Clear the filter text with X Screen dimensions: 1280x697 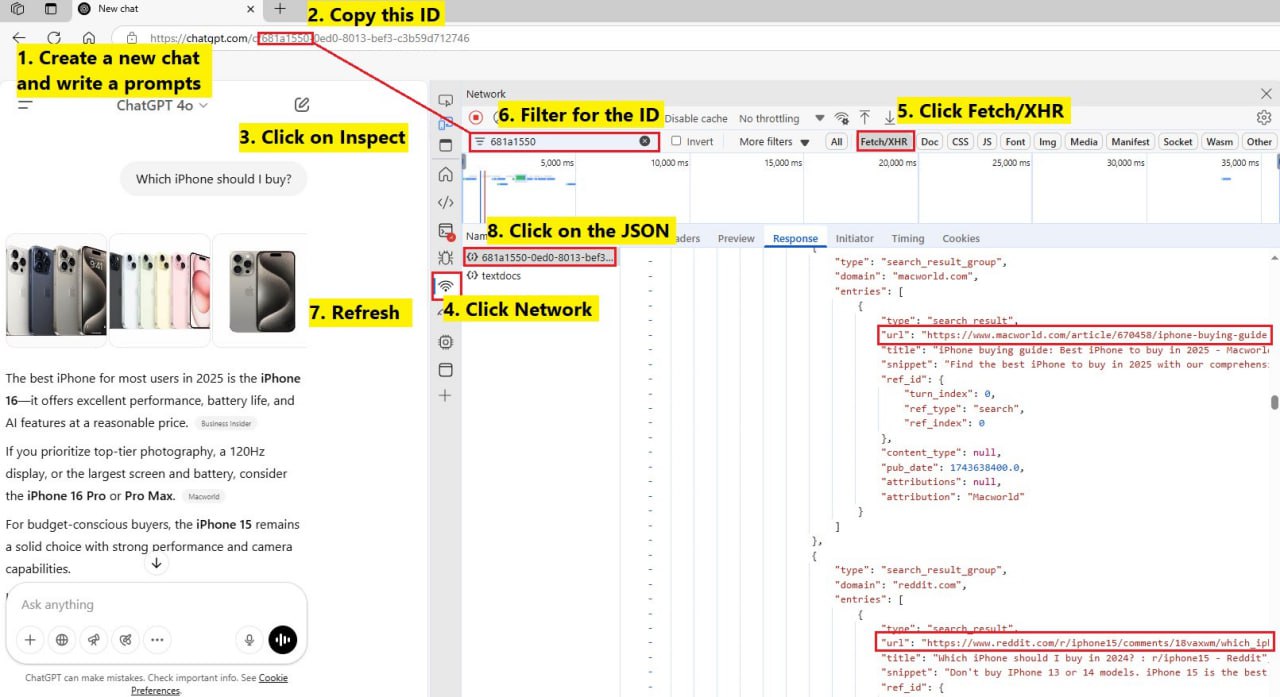click(x=645, y=142)
